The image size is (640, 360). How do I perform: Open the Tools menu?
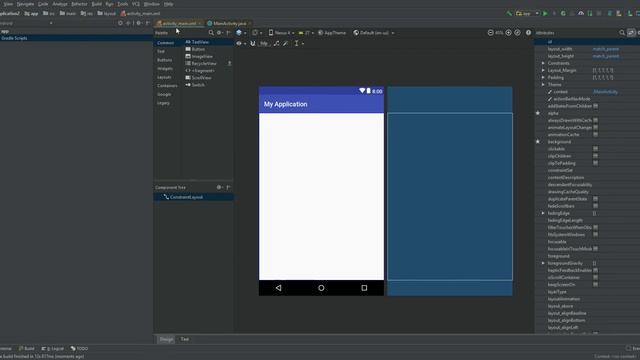122,4
